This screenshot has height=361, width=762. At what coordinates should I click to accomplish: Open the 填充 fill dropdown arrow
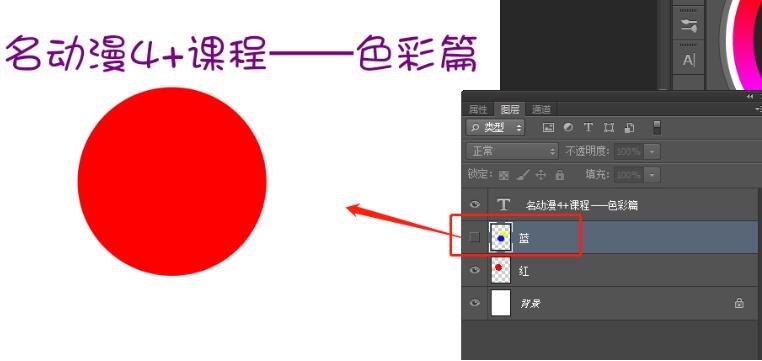(x=652, y=175)
